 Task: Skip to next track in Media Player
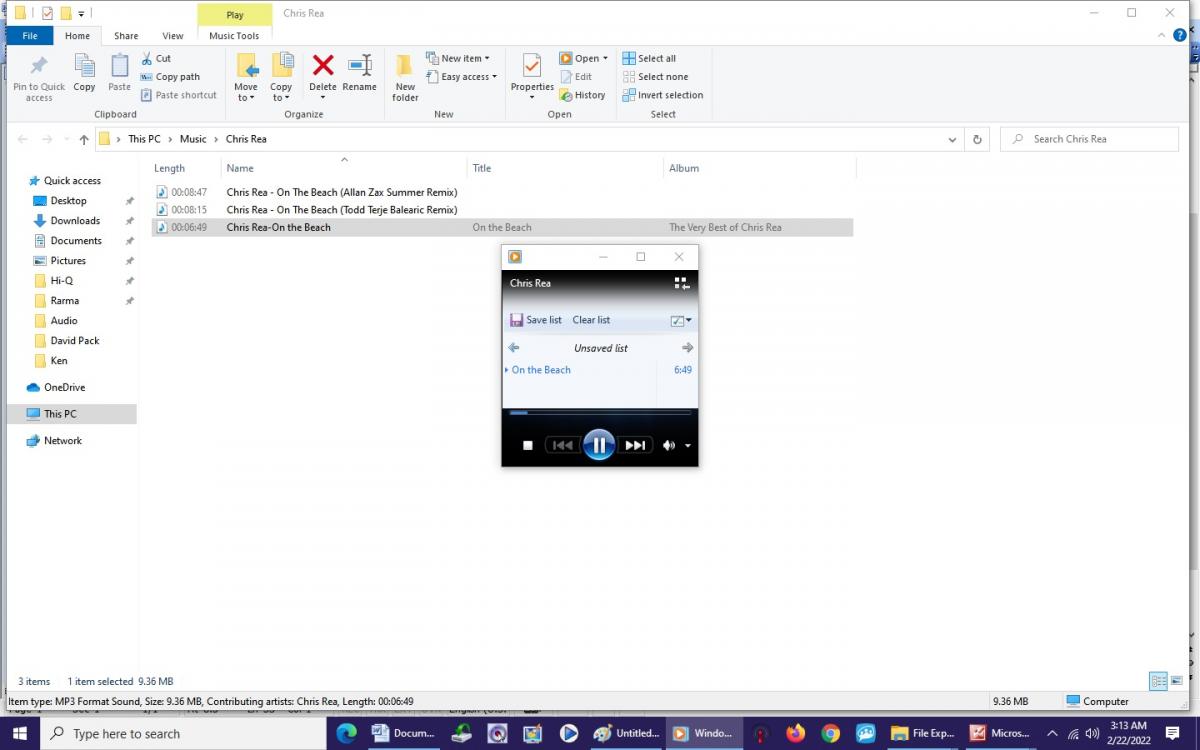pyautogui.click(x=634, y=446)
